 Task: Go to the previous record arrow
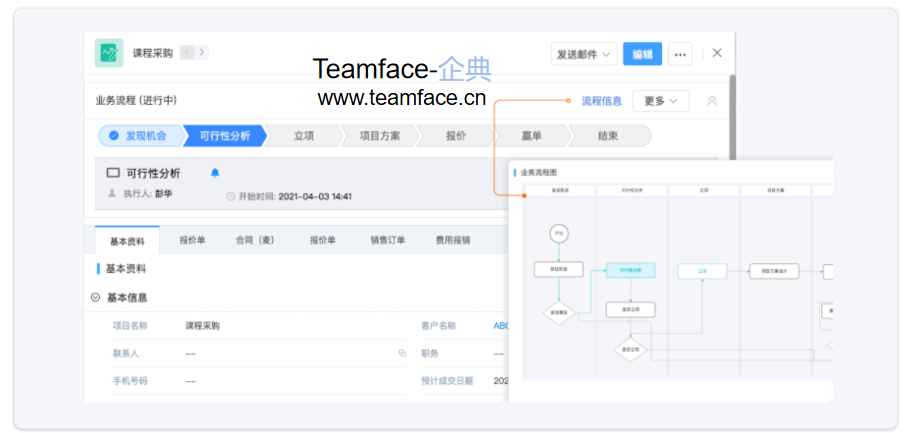[x=188, y=52]
